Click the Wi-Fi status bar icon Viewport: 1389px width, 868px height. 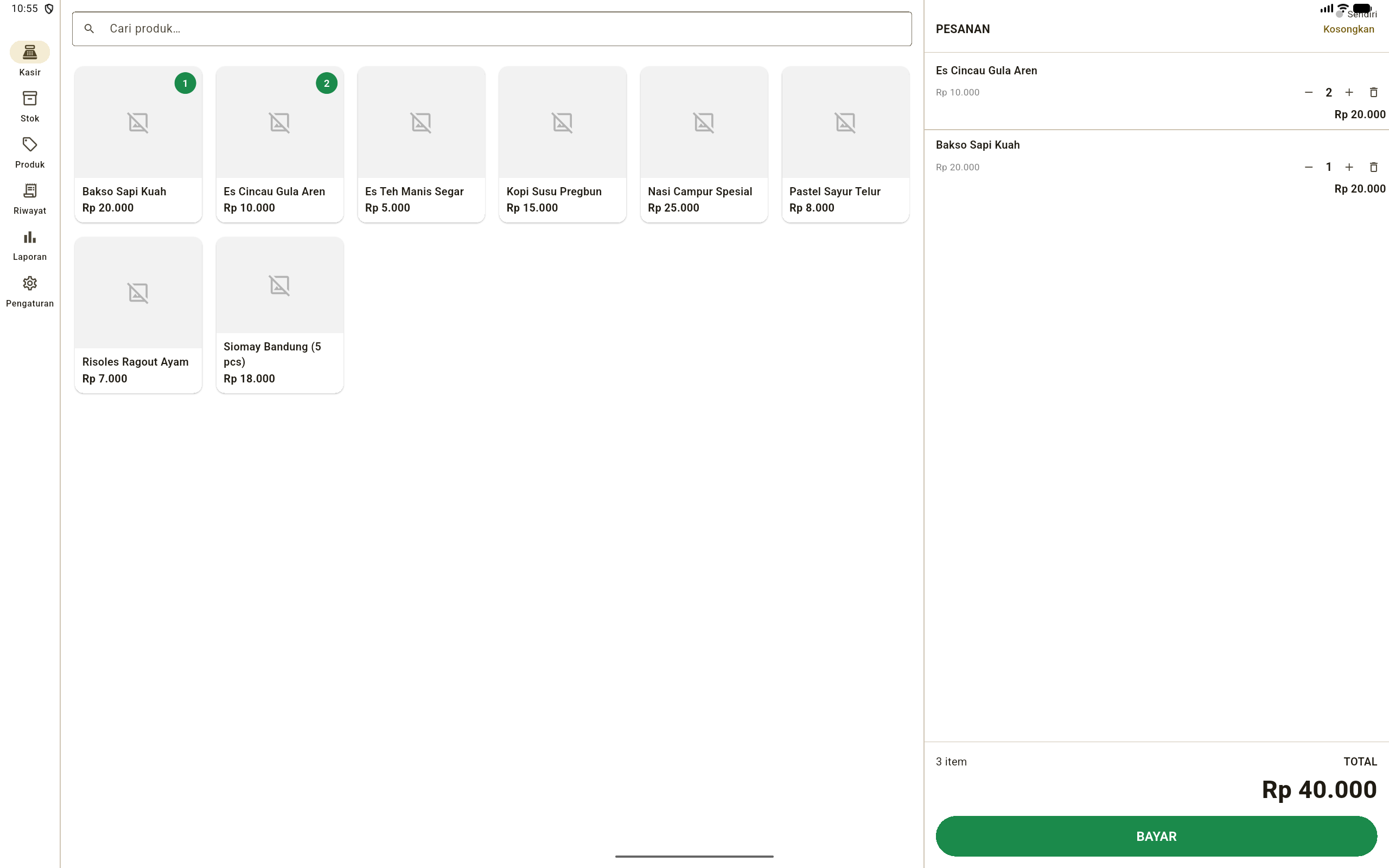coord(1342,8)
